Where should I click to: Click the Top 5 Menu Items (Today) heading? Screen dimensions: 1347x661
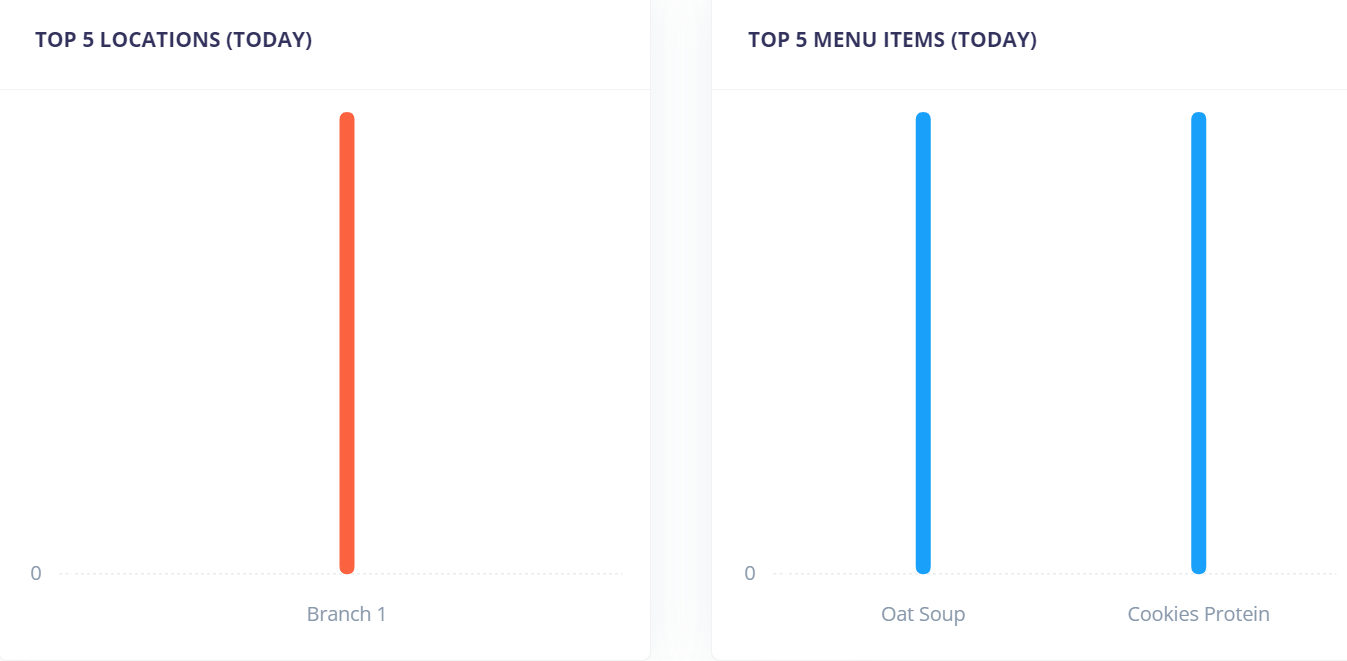tap(892, 40)
